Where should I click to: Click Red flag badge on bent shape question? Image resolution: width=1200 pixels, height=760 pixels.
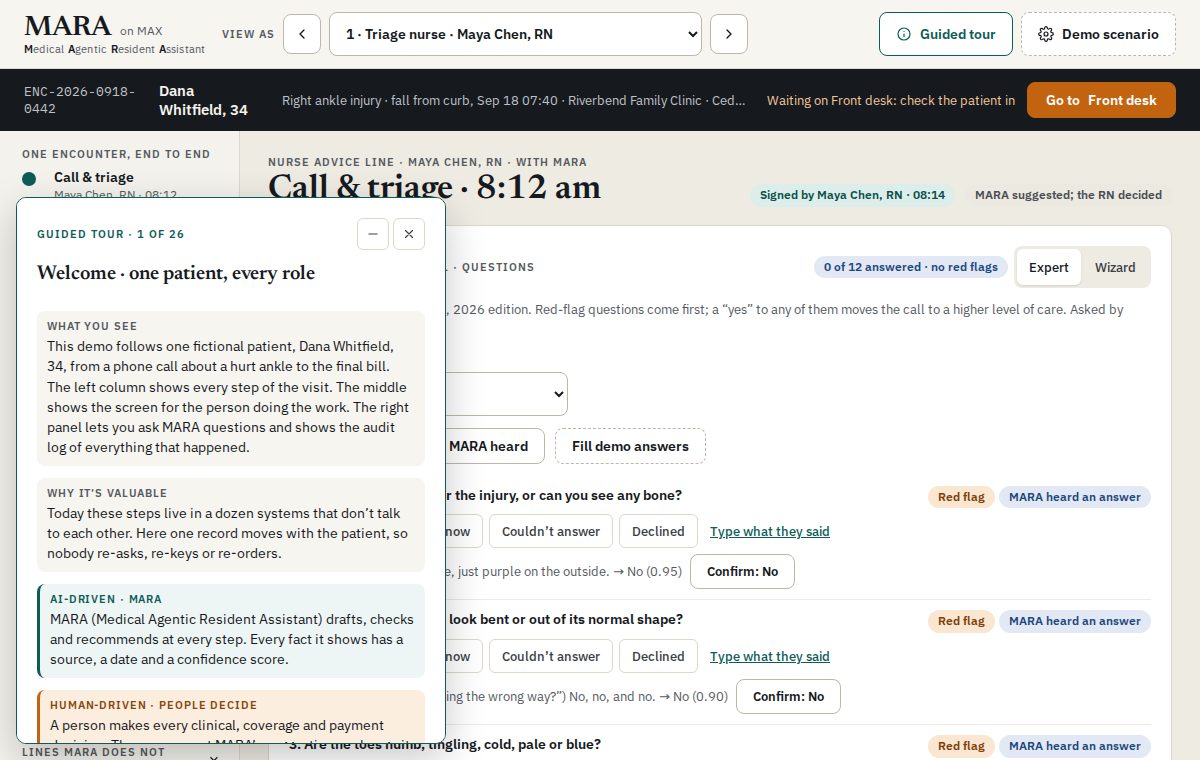(961, 621)
